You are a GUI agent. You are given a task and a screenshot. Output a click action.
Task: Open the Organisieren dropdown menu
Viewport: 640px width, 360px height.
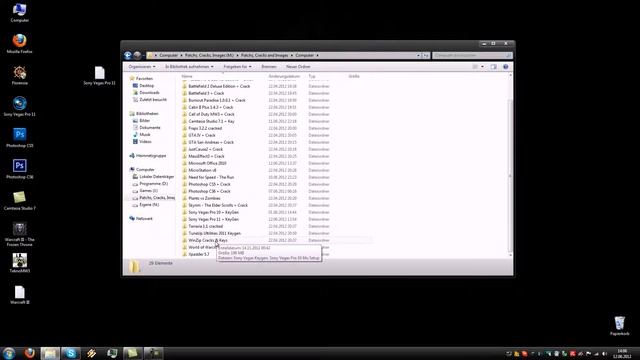pos(142,67)
